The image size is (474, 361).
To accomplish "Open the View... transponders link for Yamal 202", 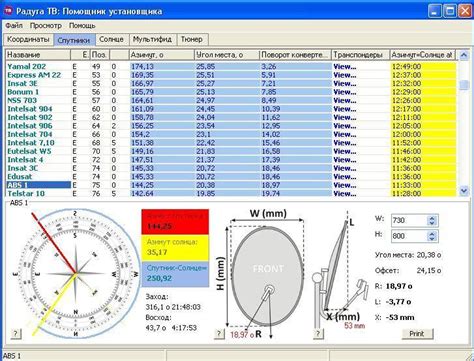I will [345, 66].
